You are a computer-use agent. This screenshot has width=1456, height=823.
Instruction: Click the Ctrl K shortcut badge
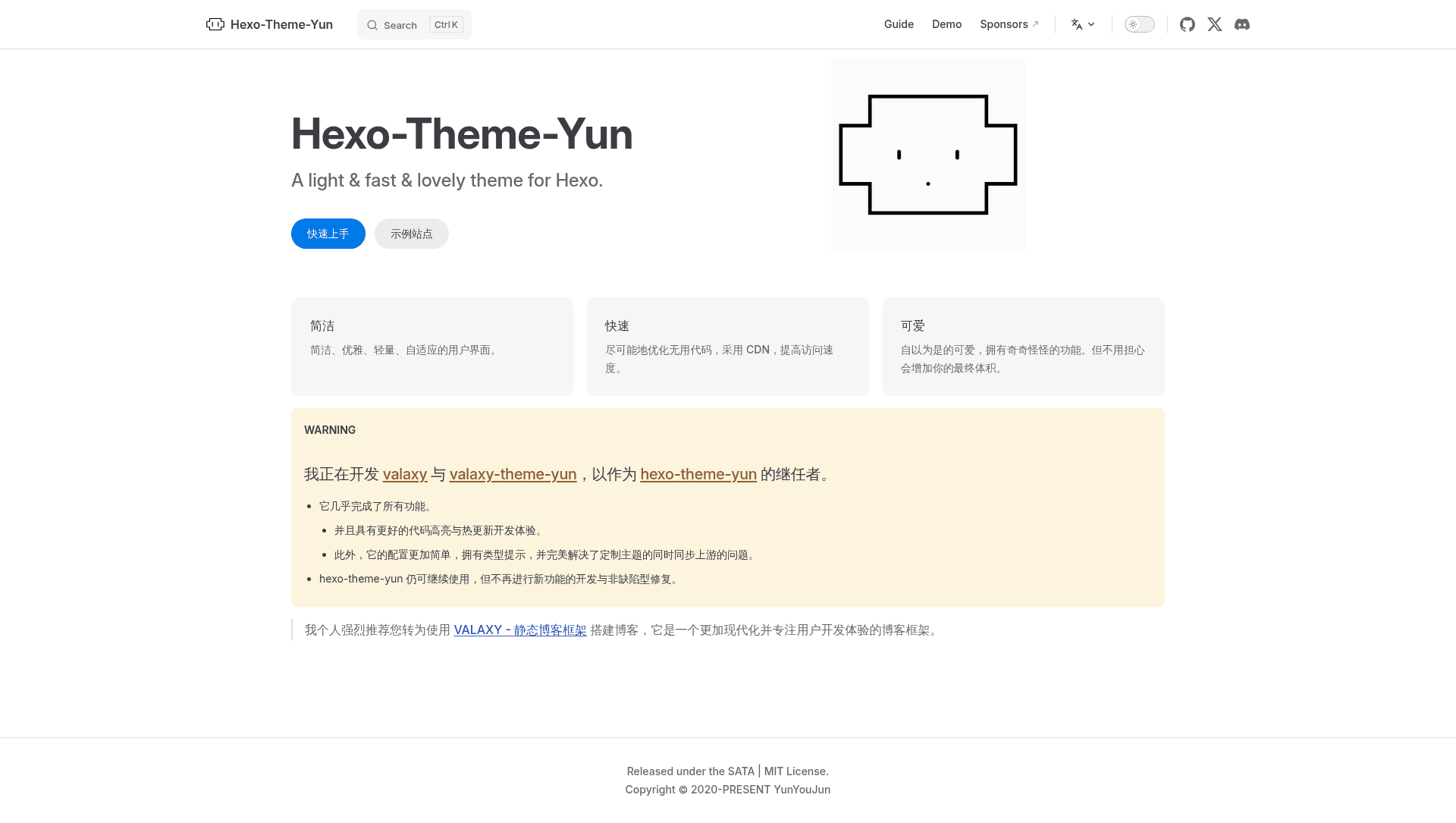[446, 24]
